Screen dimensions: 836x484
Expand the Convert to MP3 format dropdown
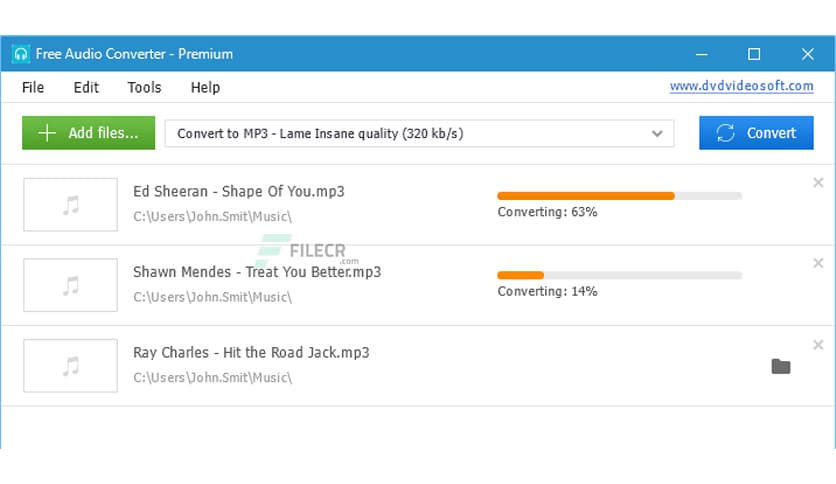coord(419,133)
